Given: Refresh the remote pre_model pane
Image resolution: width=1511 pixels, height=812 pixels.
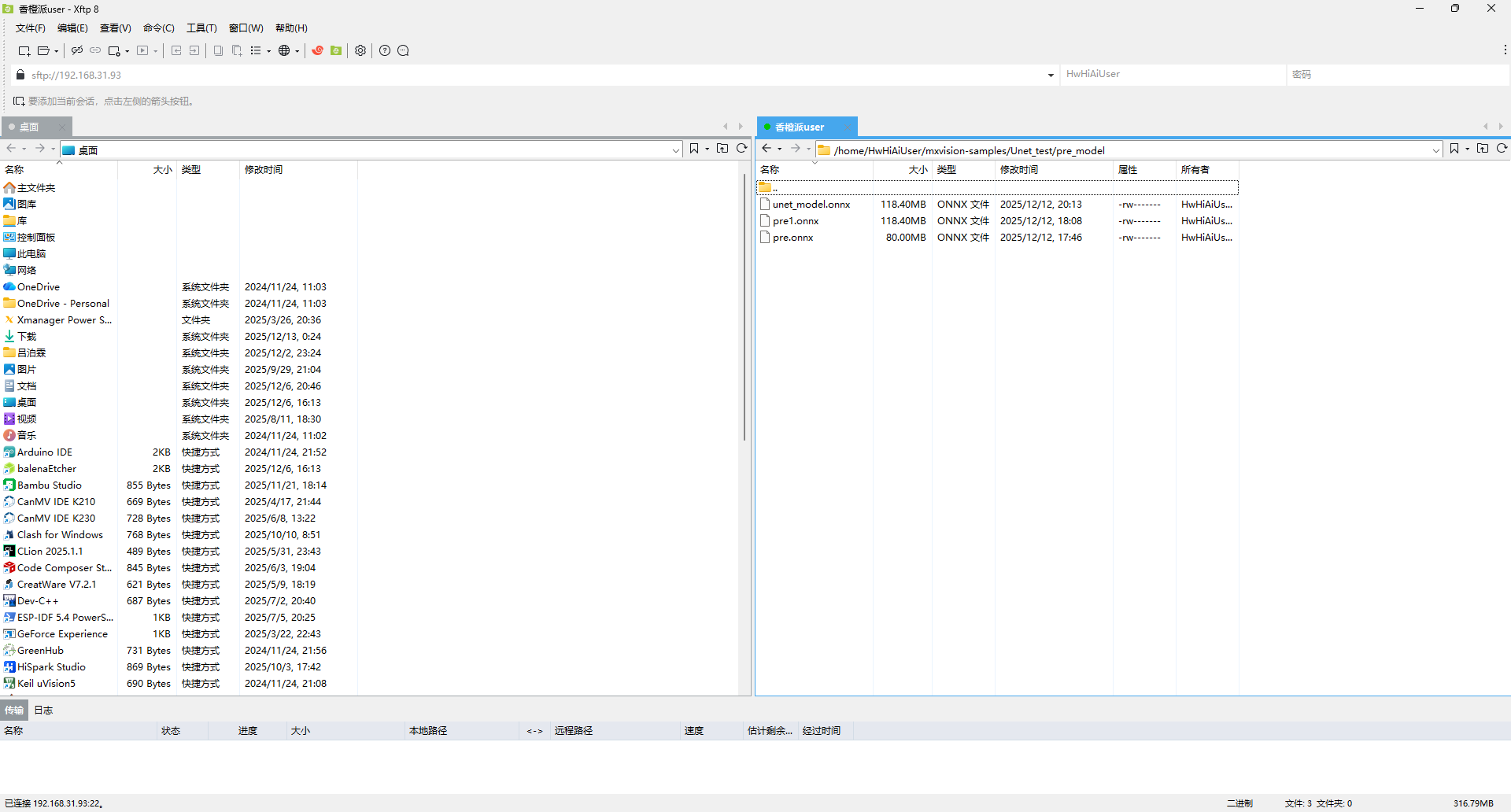Looking at the screenshot, I should coord(1502,149).
